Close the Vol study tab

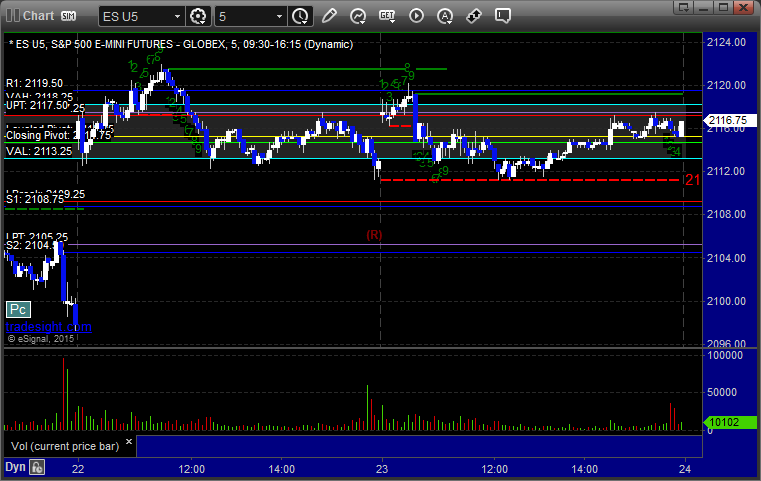[129, 442]
